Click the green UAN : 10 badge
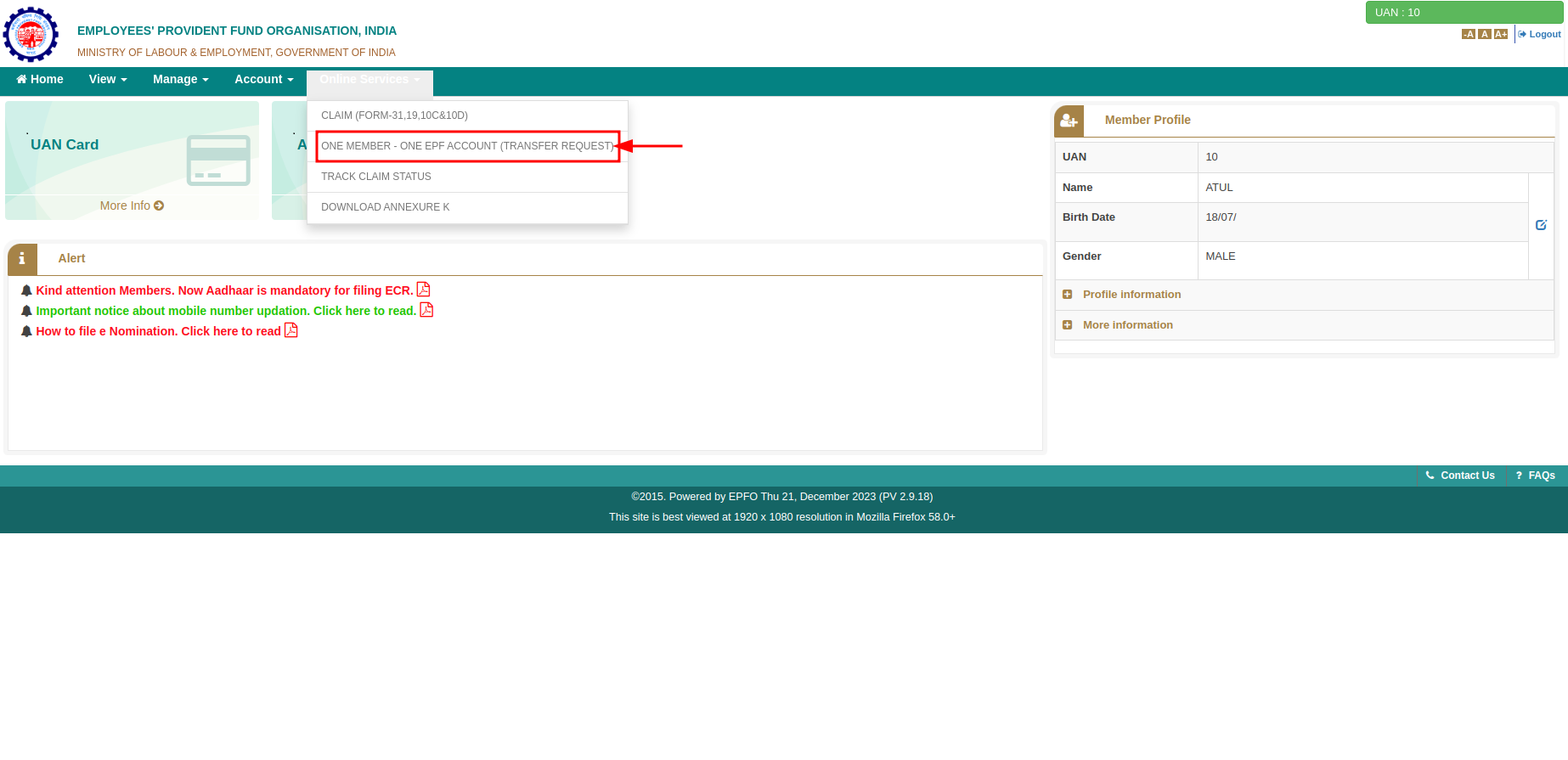This screenshot has height=760, width=1568. (x=1464, y=12)
